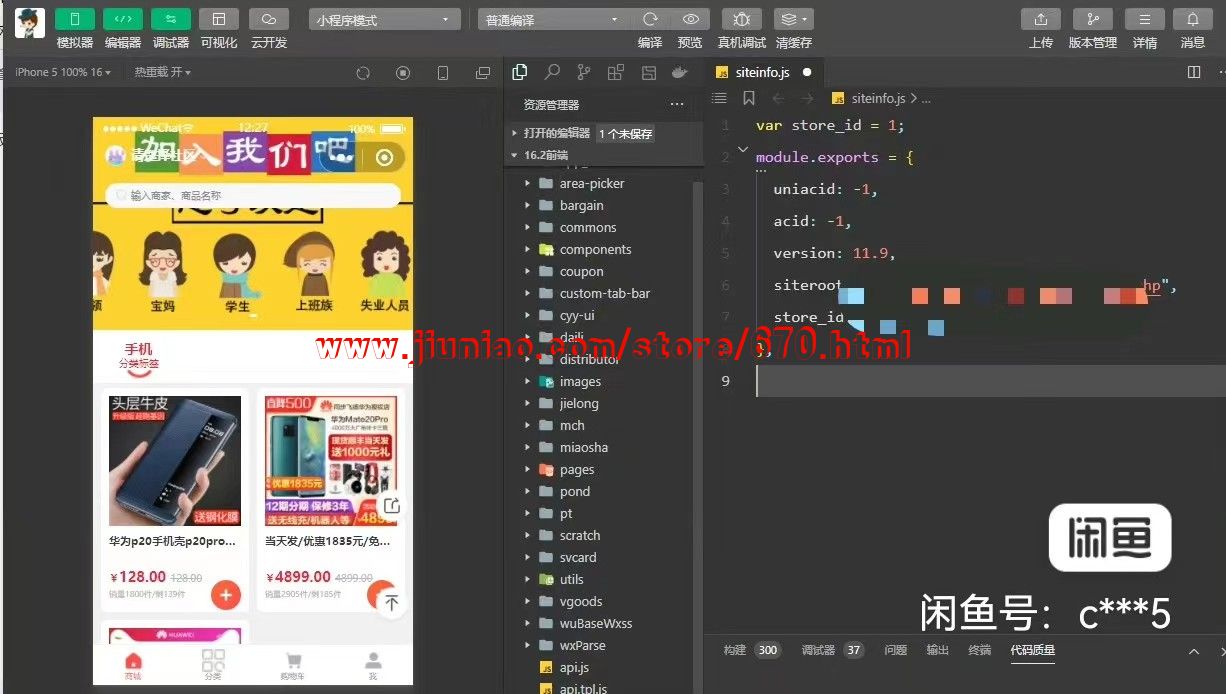Click the 华为p20 phone case product thumbnail
The height and width of the screenshot is (694, 1226).
point(175,461)
